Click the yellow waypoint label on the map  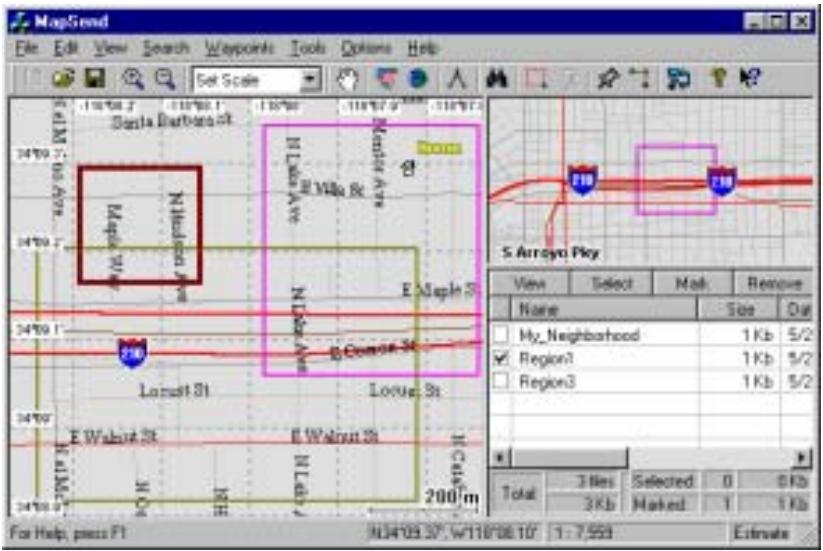pyautogui.click(x=440, y=148)
